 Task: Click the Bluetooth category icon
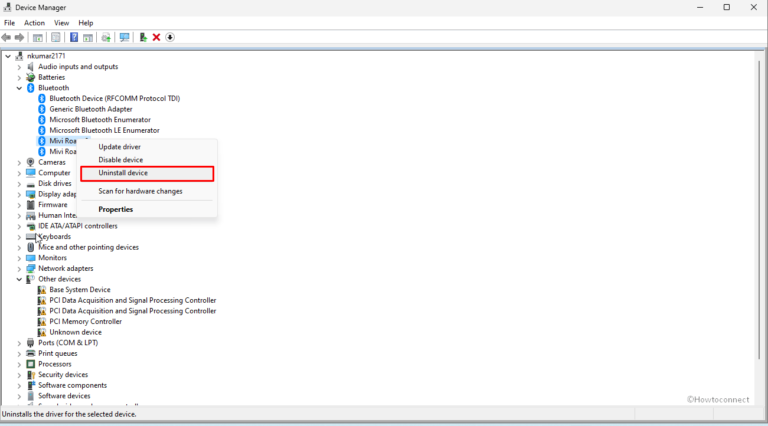[x=30, y=88]
